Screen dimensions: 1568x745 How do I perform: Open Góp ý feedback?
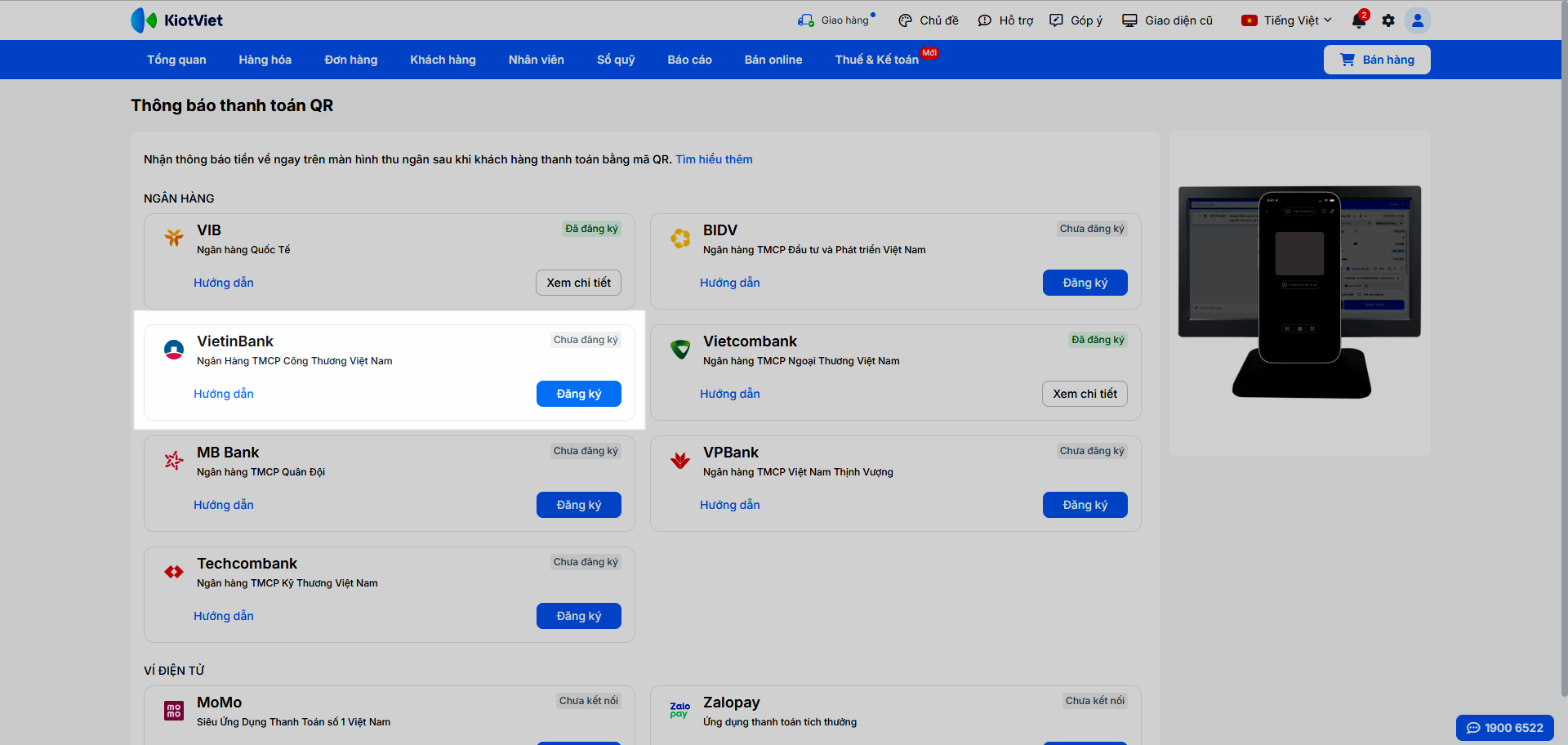[1076, 20]
